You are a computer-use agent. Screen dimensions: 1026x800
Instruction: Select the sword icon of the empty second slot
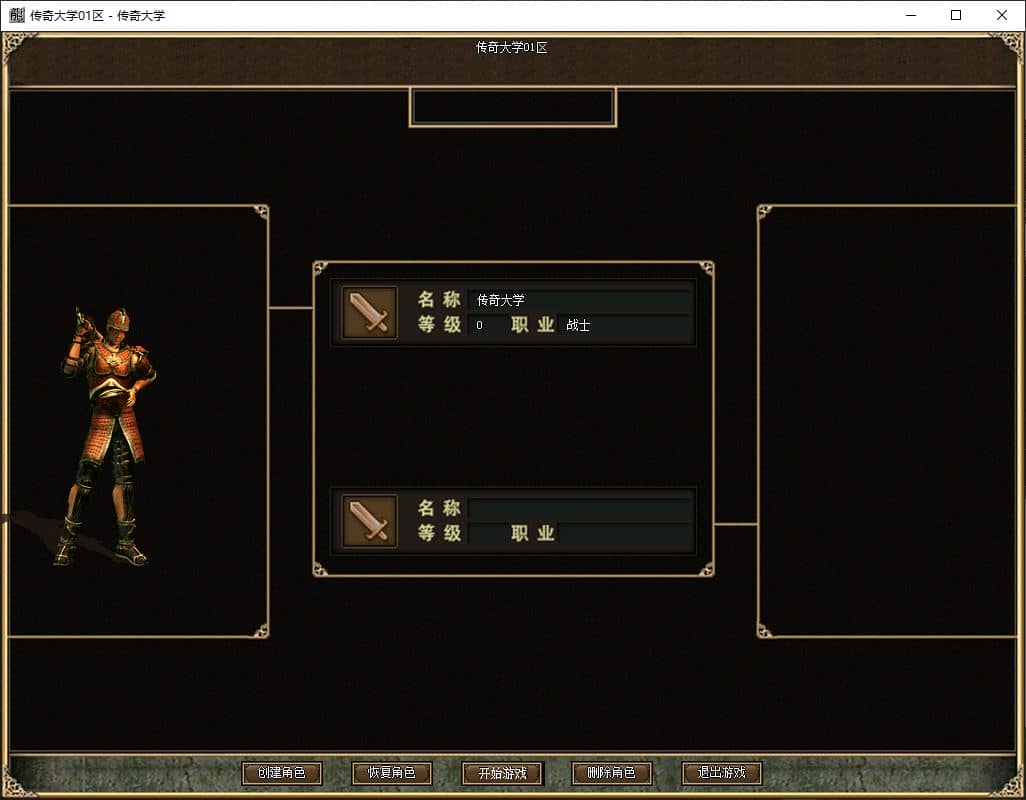pyautogui.click(x=370, y=521)
